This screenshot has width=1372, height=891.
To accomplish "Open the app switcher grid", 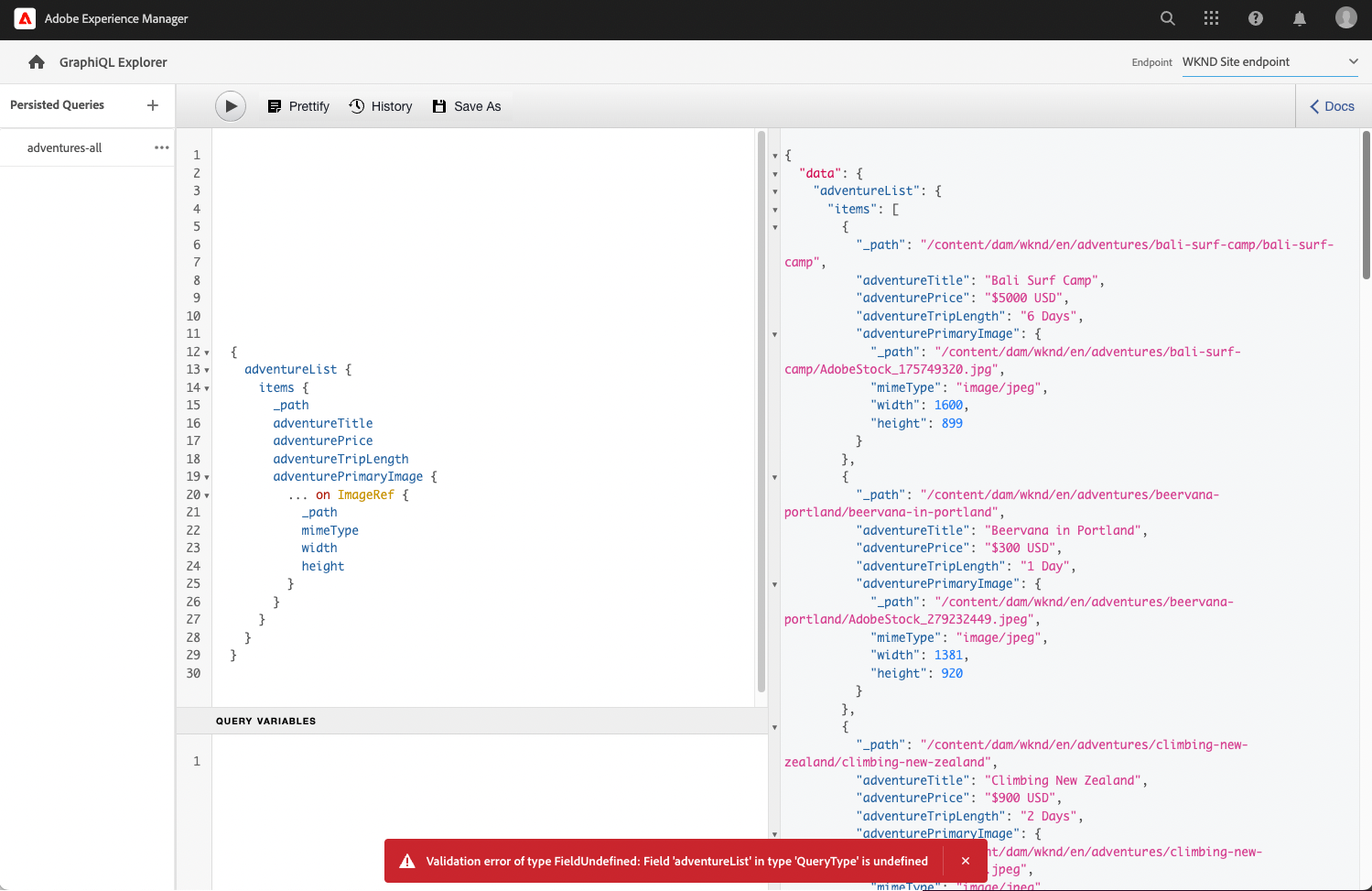I will [1211, 18].
